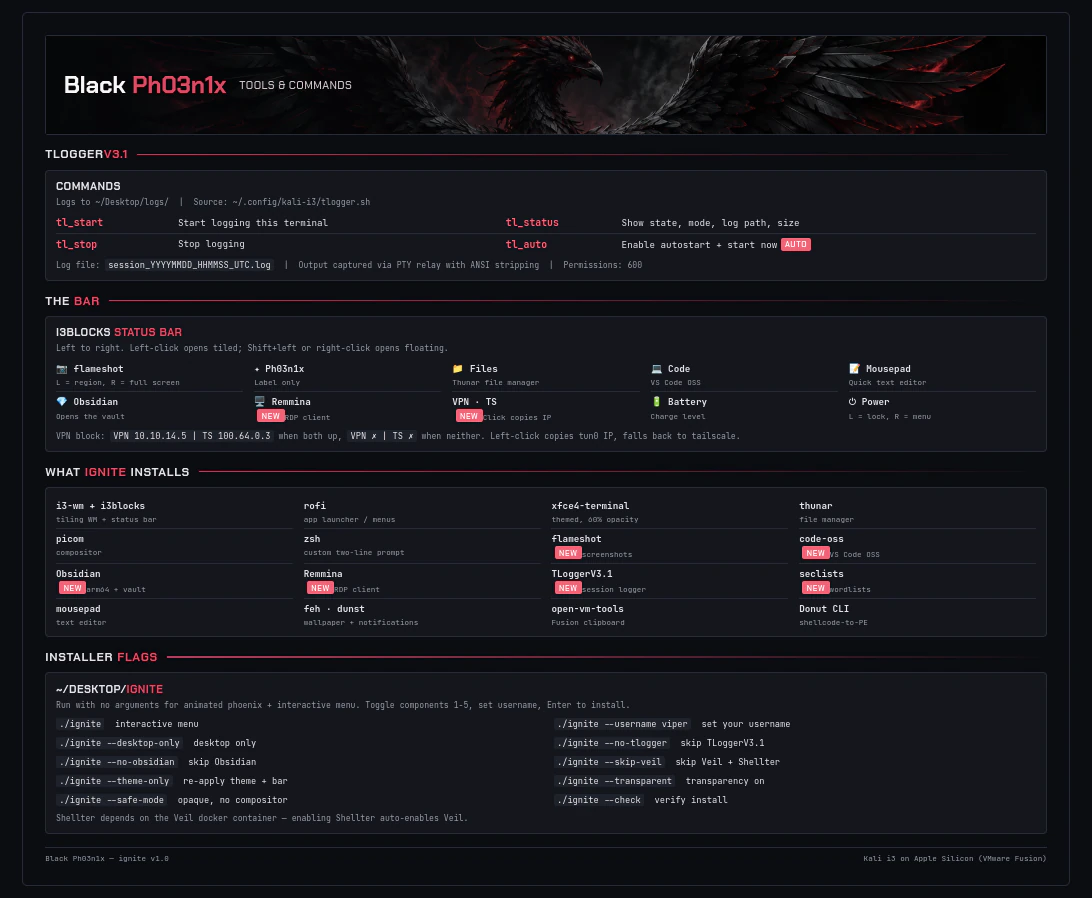The image size is (1092, 898).
Task: Click the Power symbol icon
Action: coord(852,401)
